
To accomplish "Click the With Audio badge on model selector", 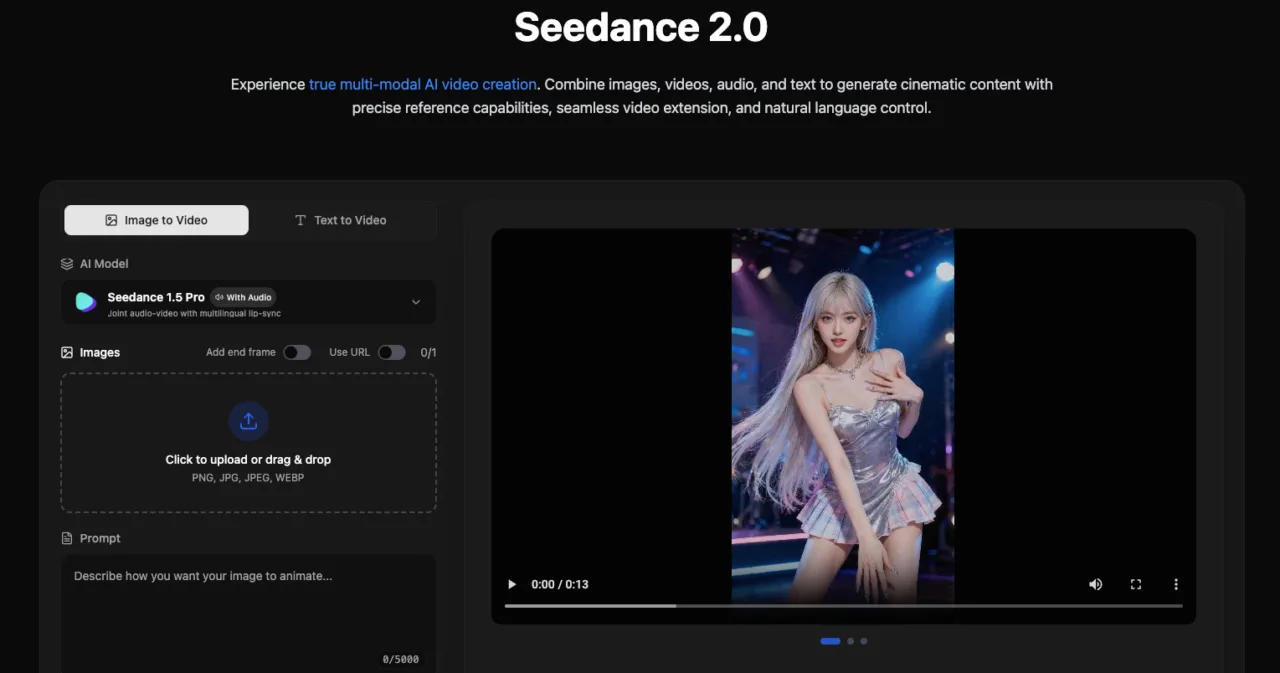I will 243,296.
